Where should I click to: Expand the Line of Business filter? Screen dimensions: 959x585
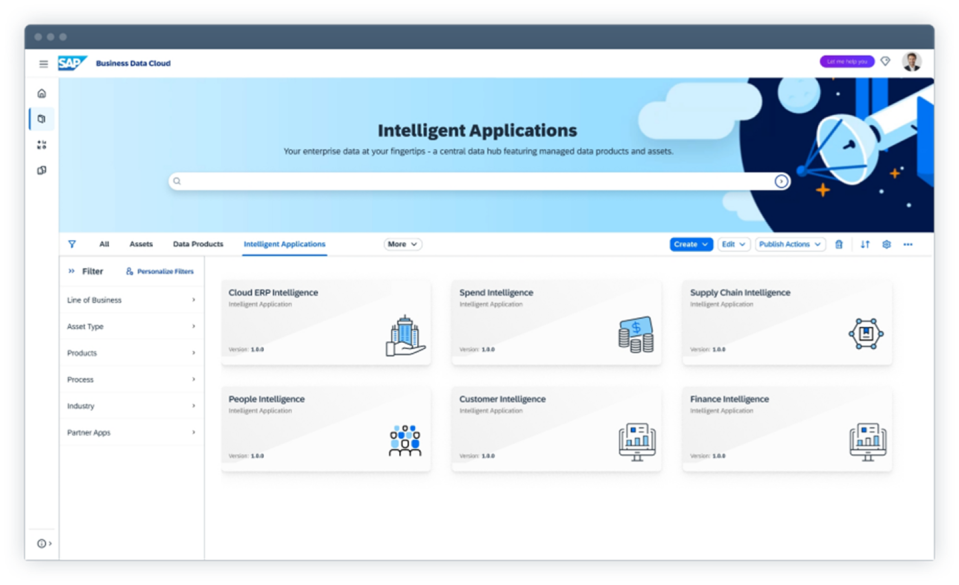pos(131,300)
